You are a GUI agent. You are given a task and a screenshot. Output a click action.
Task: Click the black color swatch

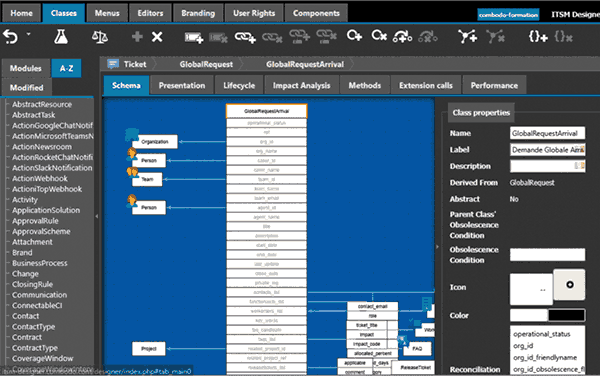(566, 315)
